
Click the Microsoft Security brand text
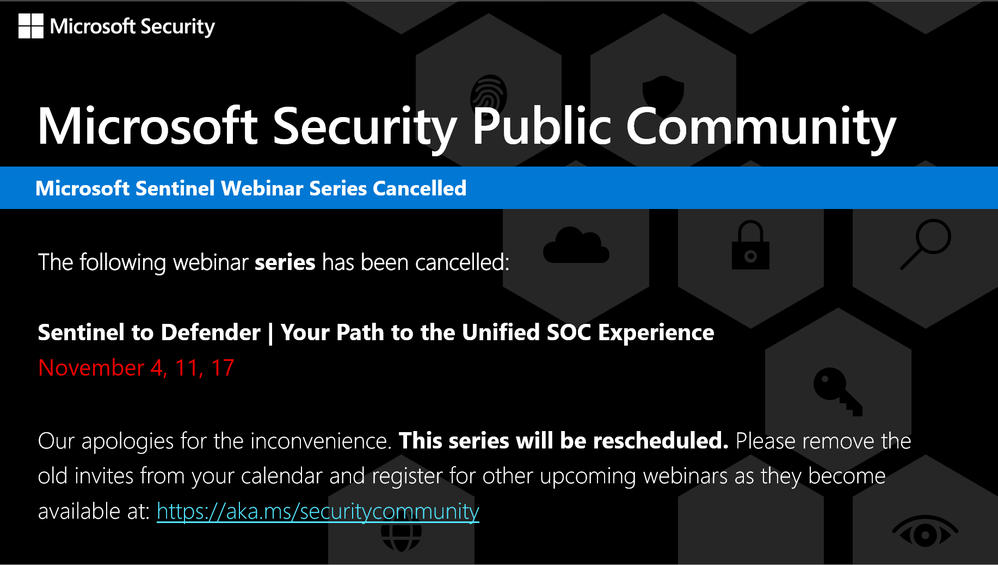click(x=132, y=27)
